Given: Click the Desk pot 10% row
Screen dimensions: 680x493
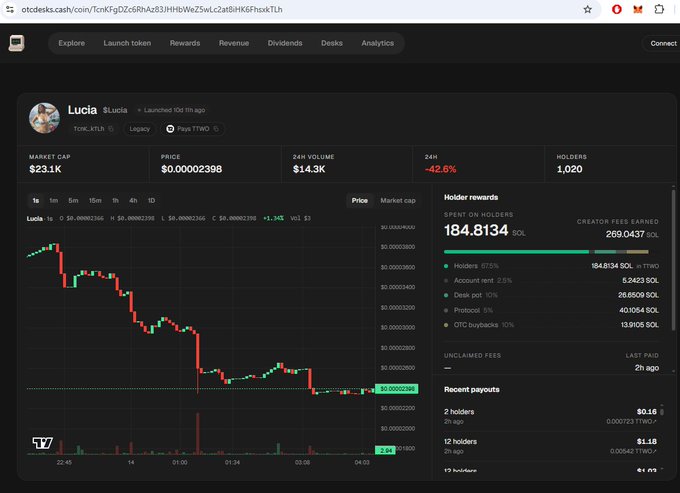Looking at the screenshot, I should point(551,295).
